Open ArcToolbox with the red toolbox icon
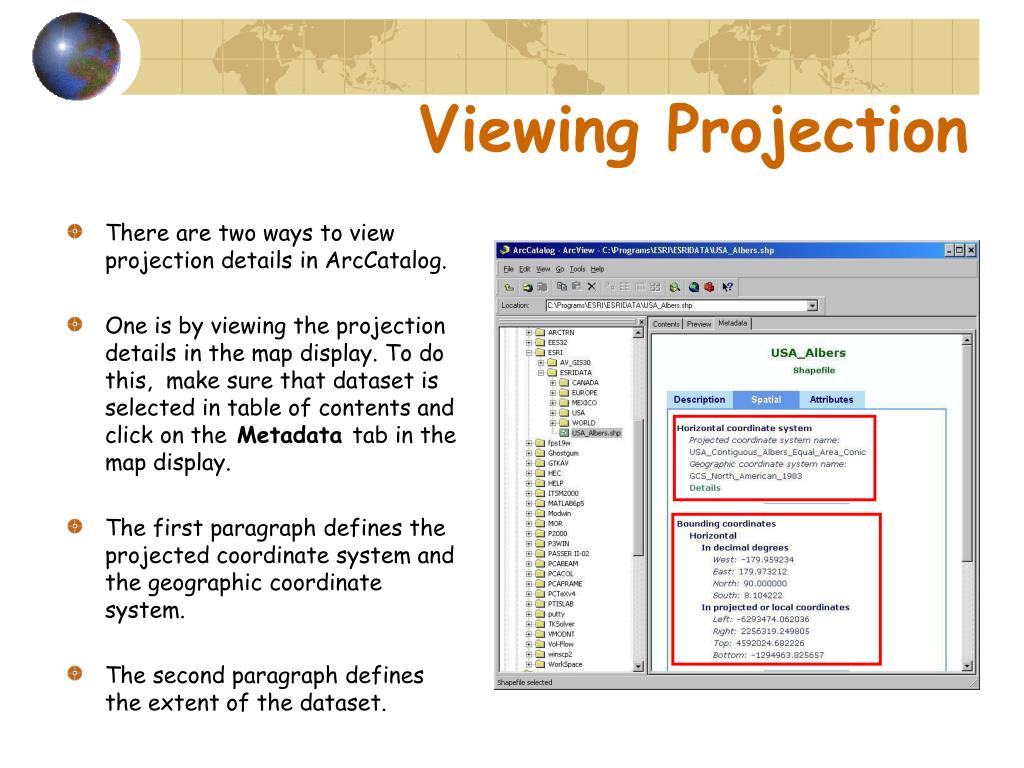The width and height of the screenshot is (1024, 768). pos(709,287)
